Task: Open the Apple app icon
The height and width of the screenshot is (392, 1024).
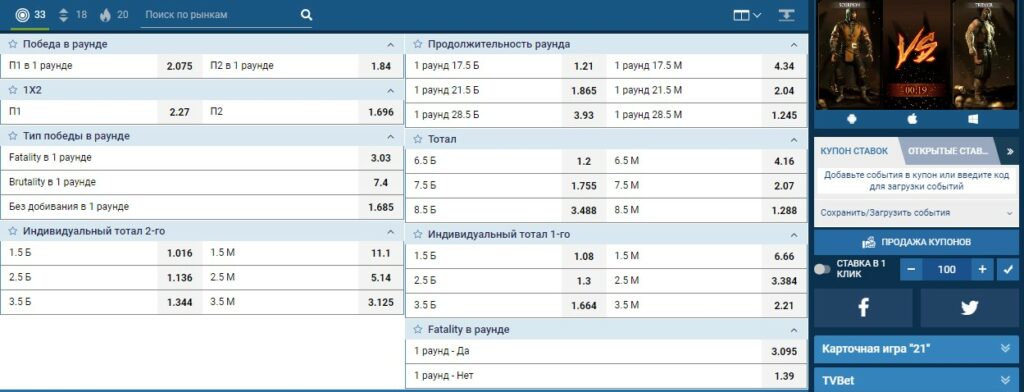Action: (x=912, y=120)
